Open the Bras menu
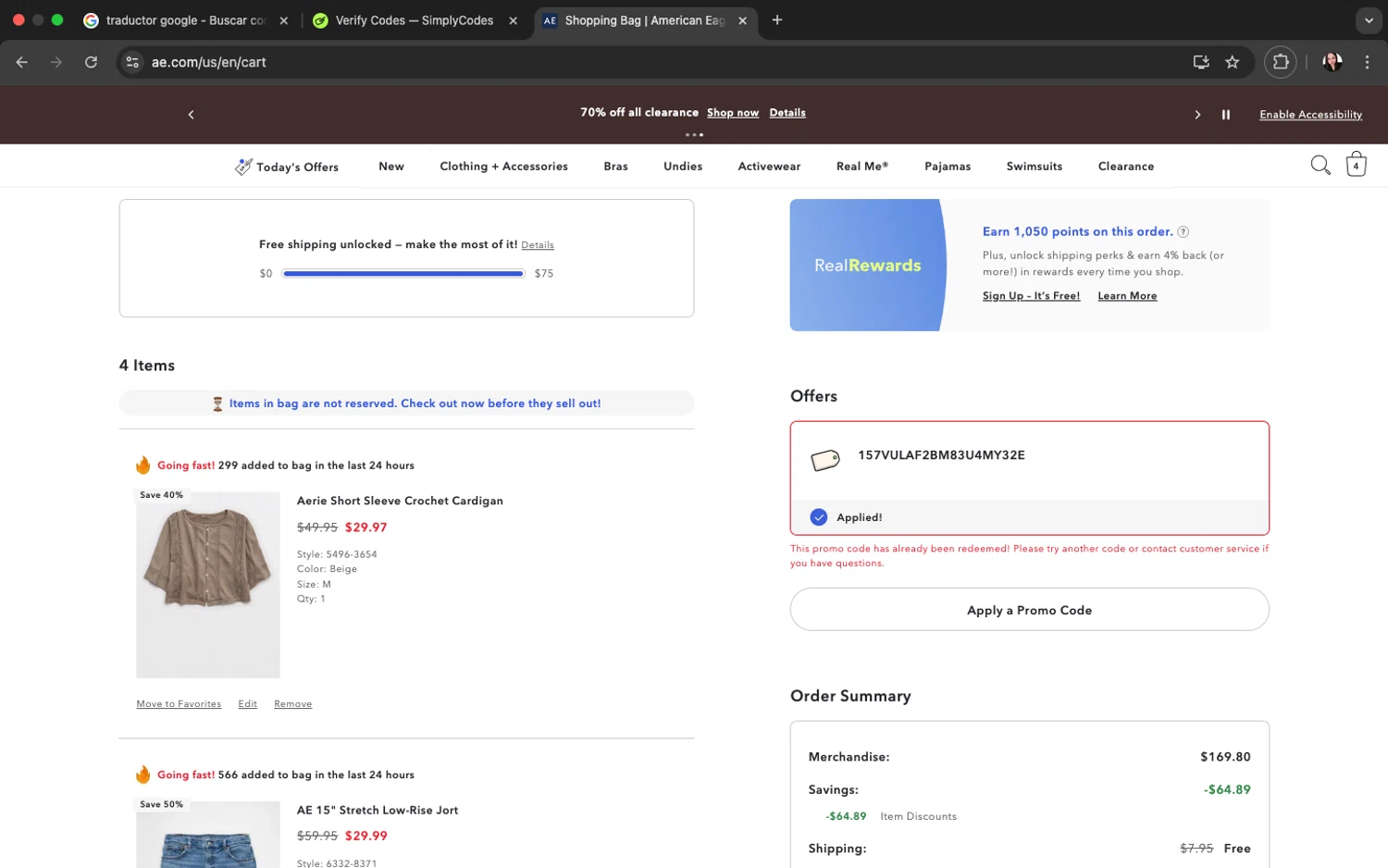Screen dimensions: 1388x868 pos(615,167)
